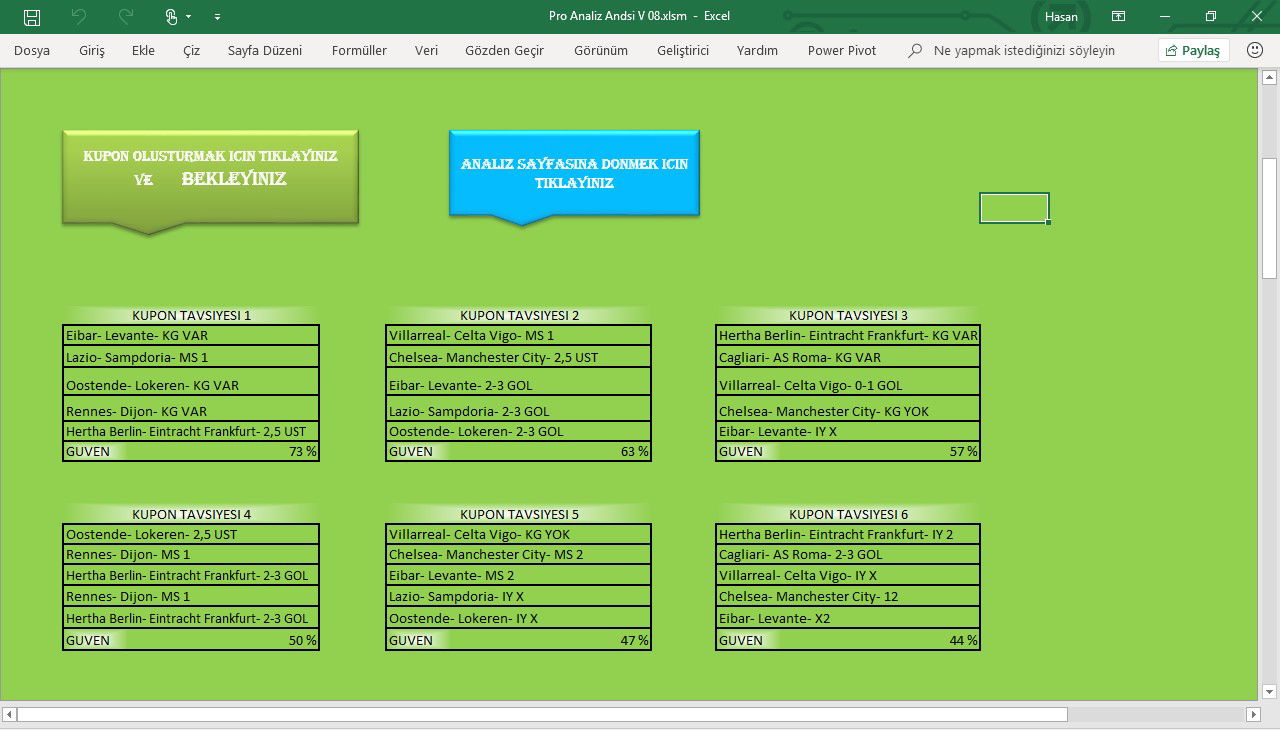Viewport: 1280px width, 730px height.
Task: Open the Geliştirici tab
Action: click(683, 50)
